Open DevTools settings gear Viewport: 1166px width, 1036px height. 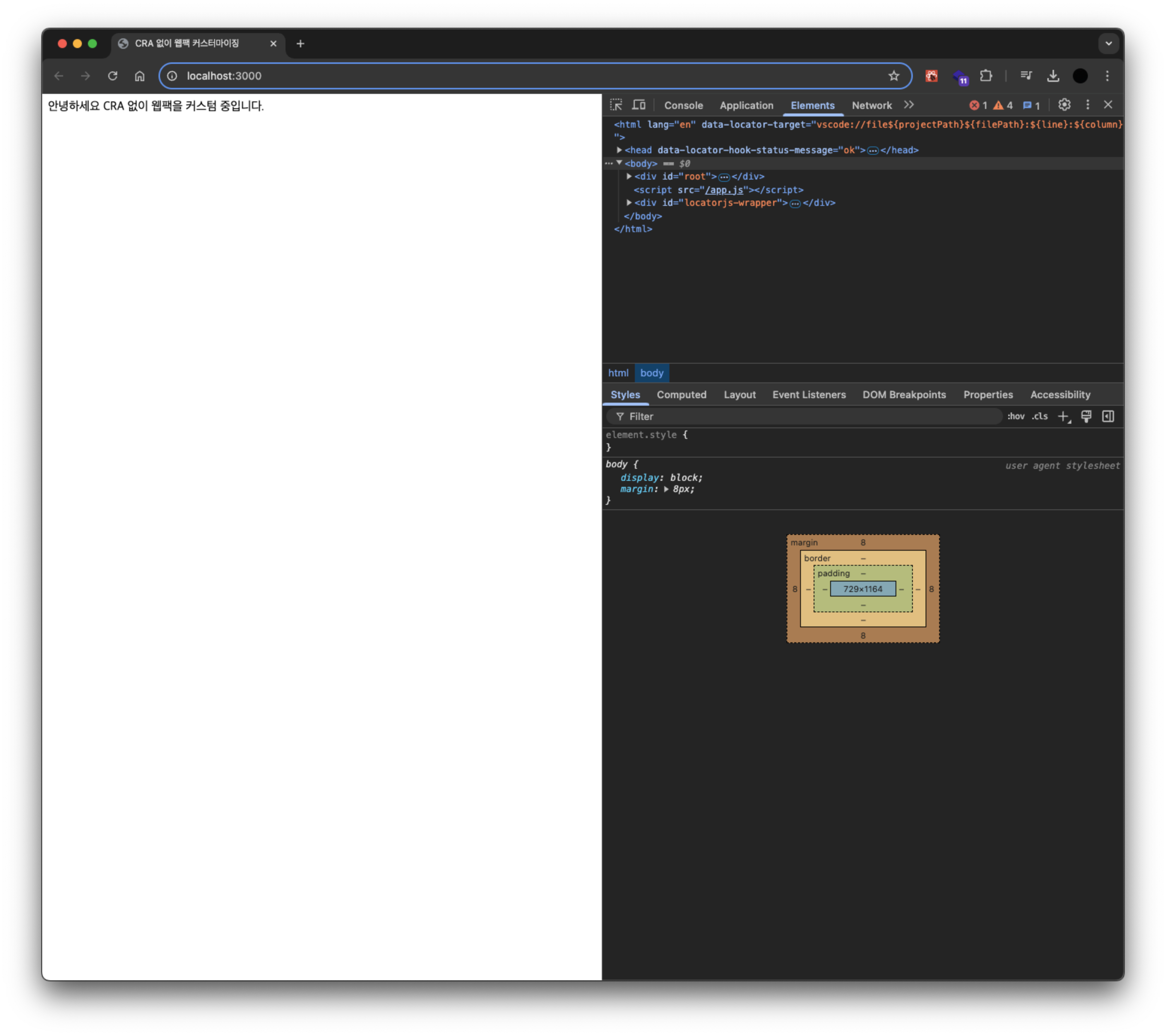pos(1064,105)
